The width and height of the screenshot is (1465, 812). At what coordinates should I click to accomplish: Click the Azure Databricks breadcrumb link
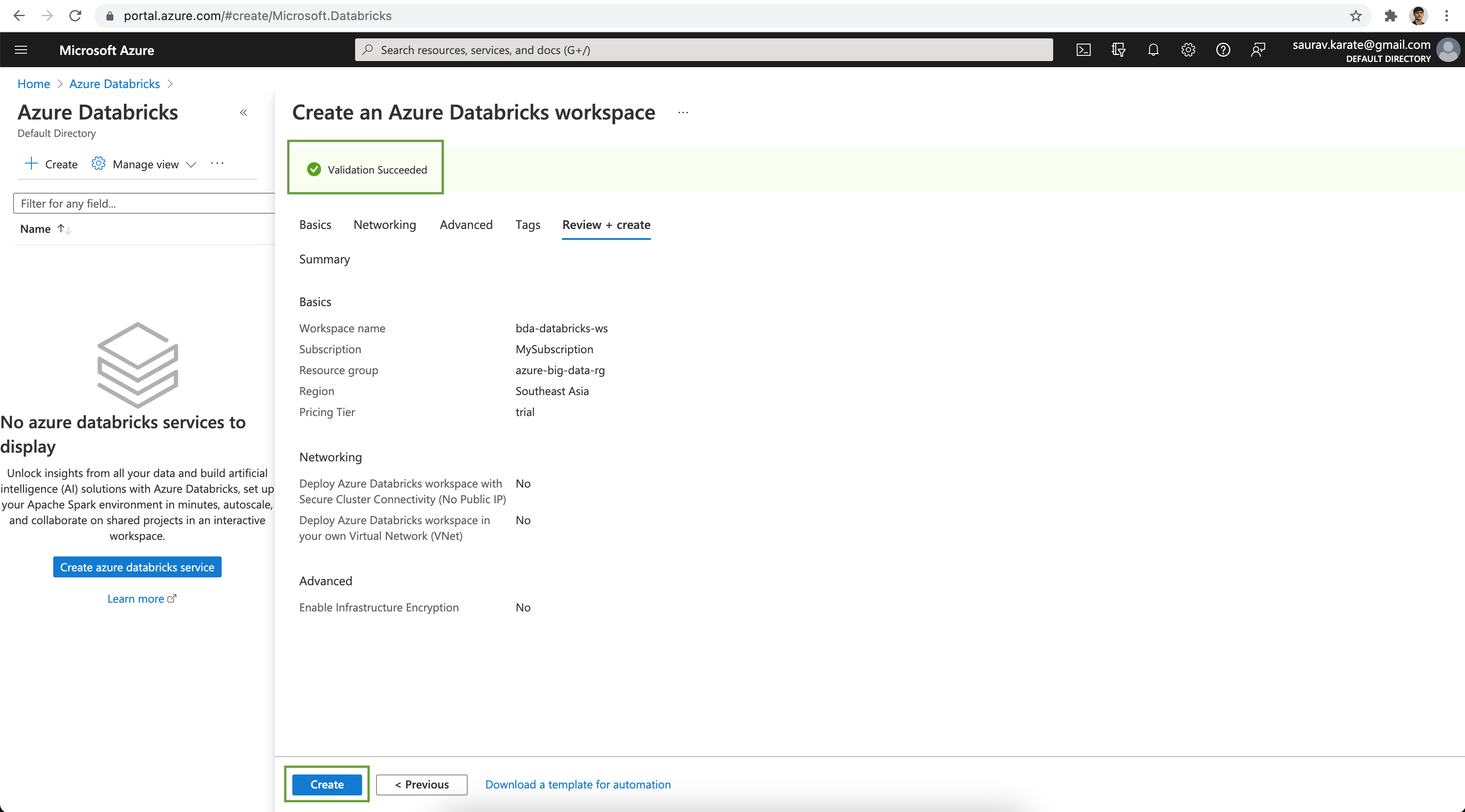[113, 83]
